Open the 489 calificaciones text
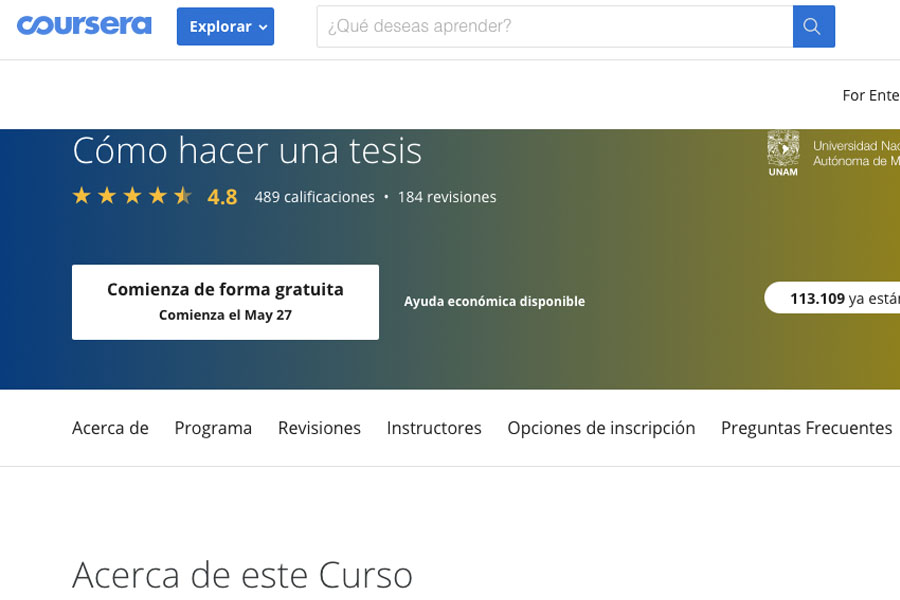The height and width of the screenshot is (600, 900). [314, 197]
